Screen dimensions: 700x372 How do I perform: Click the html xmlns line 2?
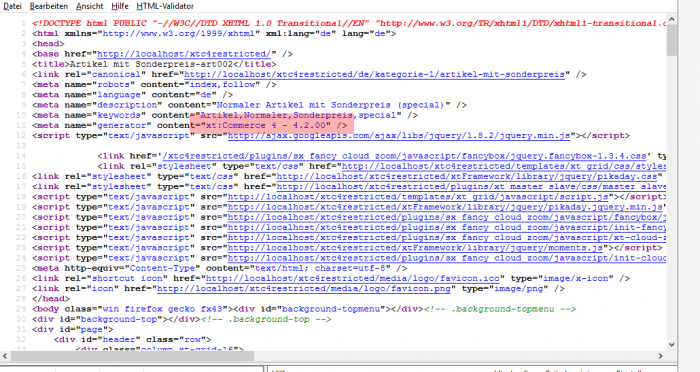pyautogui.click(x=214, y=33)
